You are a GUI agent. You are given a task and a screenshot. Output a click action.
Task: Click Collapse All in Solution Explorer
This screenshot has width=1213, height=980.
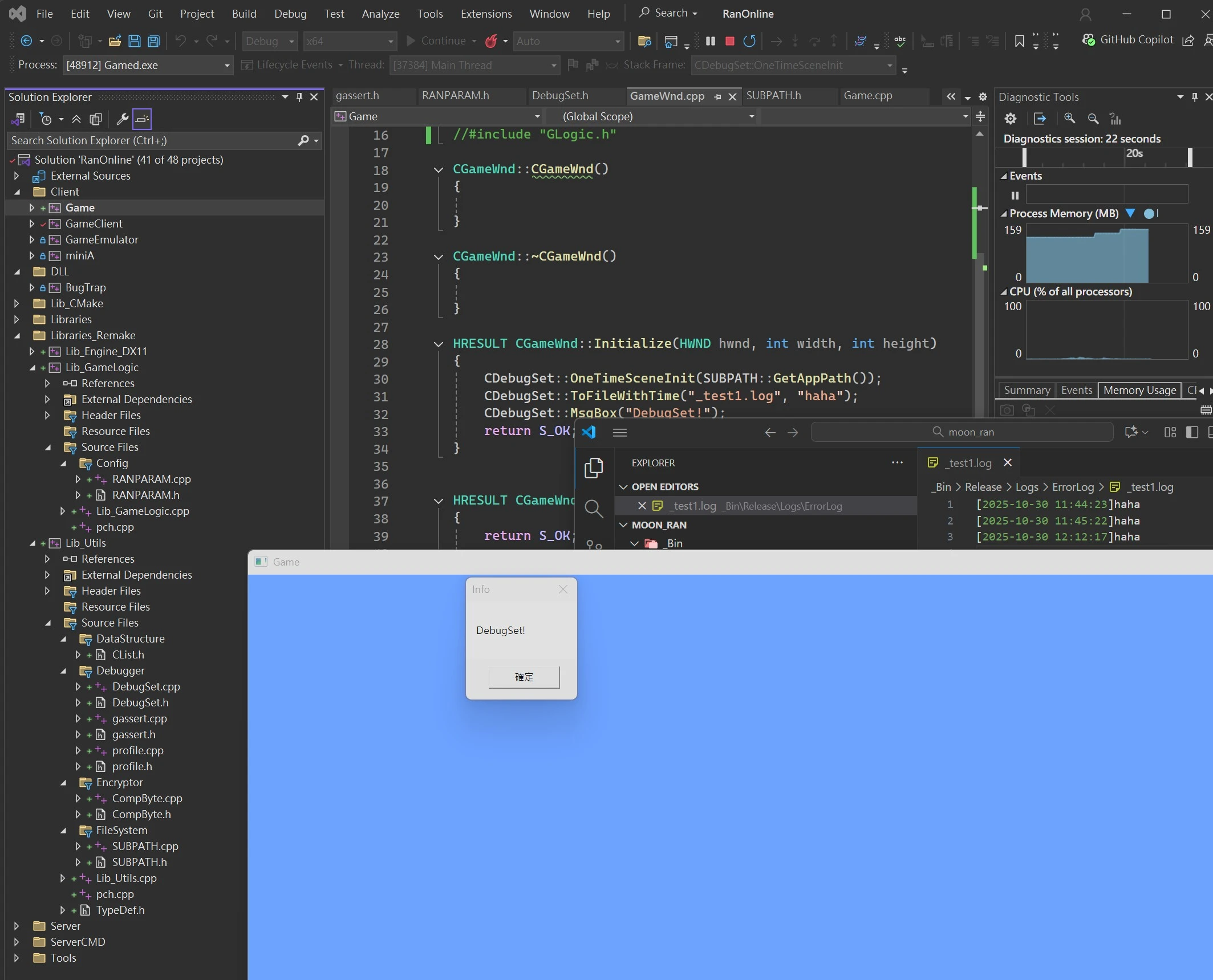point(76,119)
